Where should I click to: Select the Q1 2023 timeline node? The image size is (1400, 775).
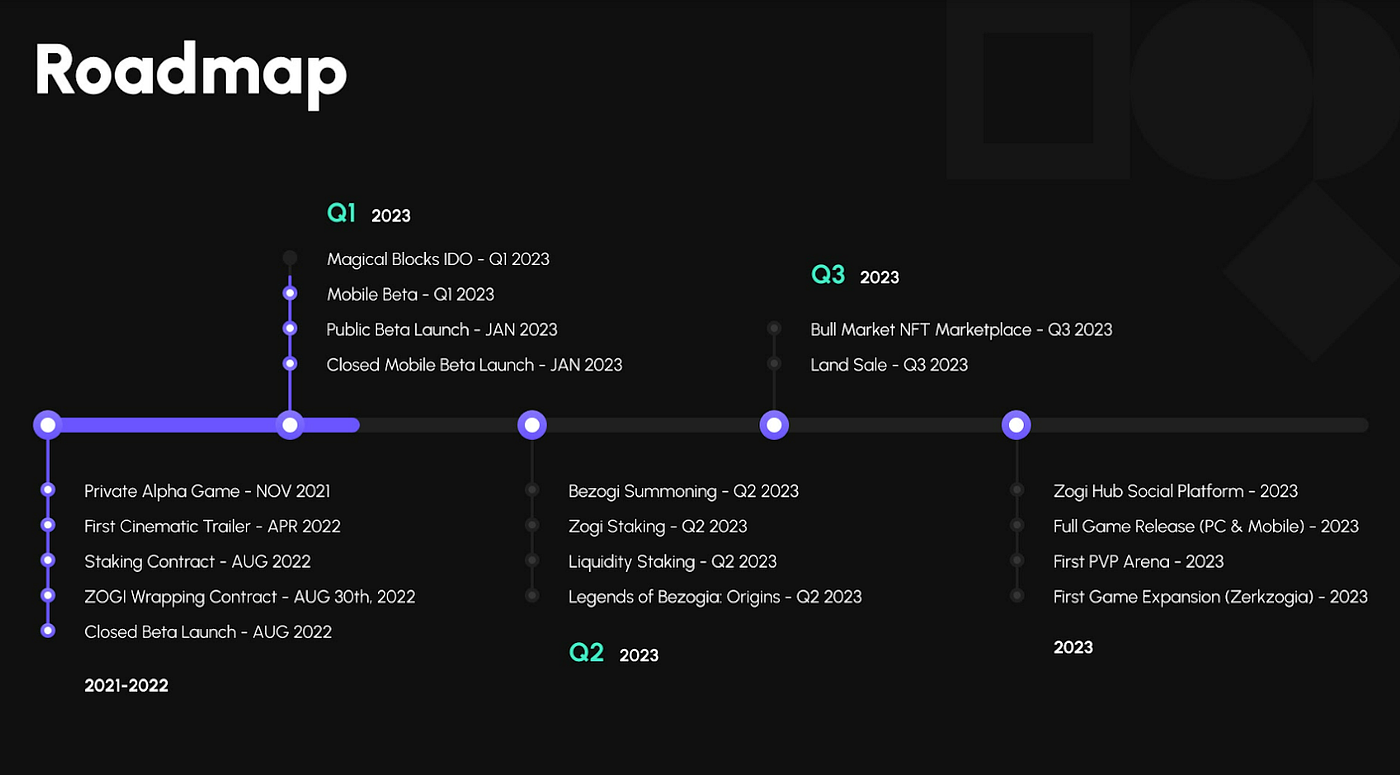click(289, 424)
